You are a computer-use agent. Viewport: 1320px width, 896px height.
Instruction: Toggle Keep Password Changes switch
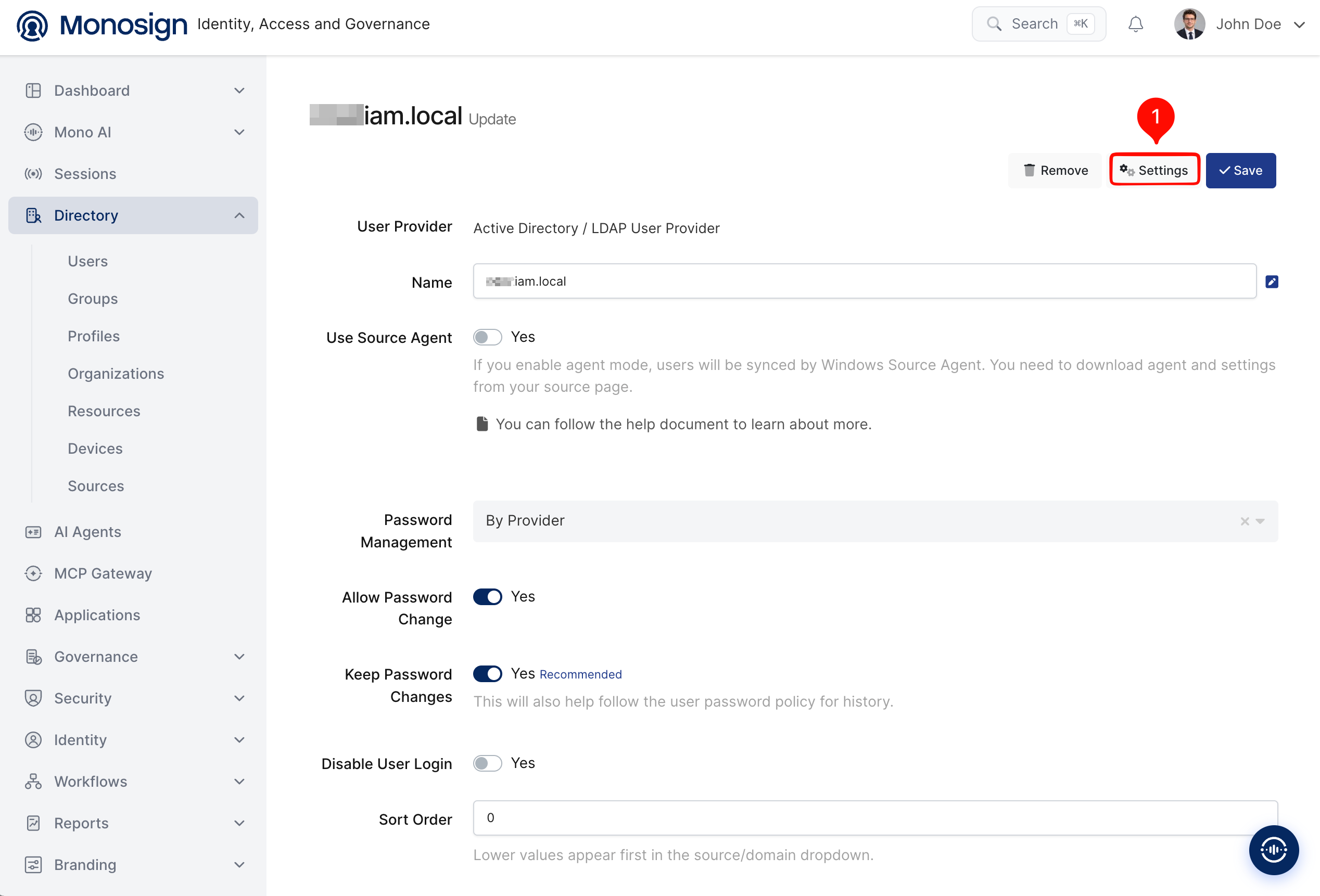coord(487,673)
